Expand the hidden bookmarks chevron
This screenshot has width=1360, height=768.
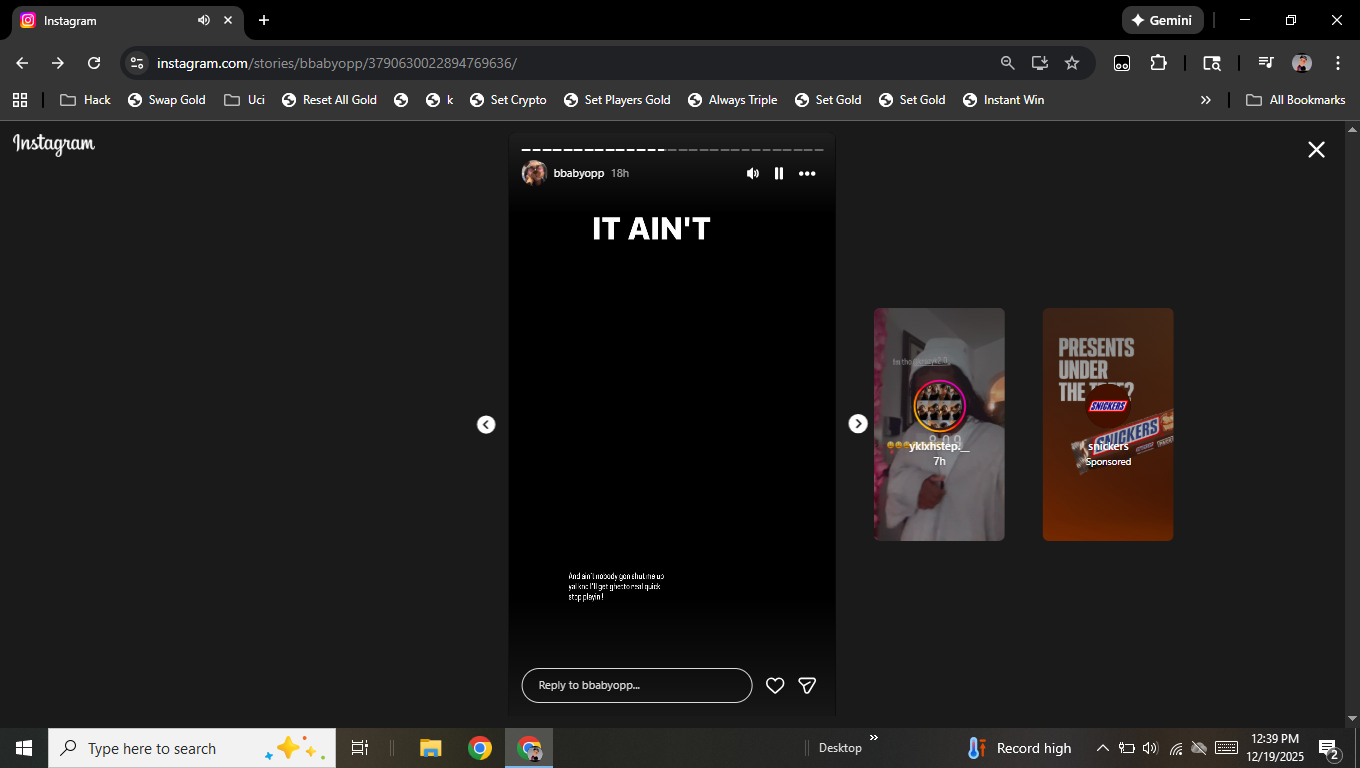tap(1205, 100)
